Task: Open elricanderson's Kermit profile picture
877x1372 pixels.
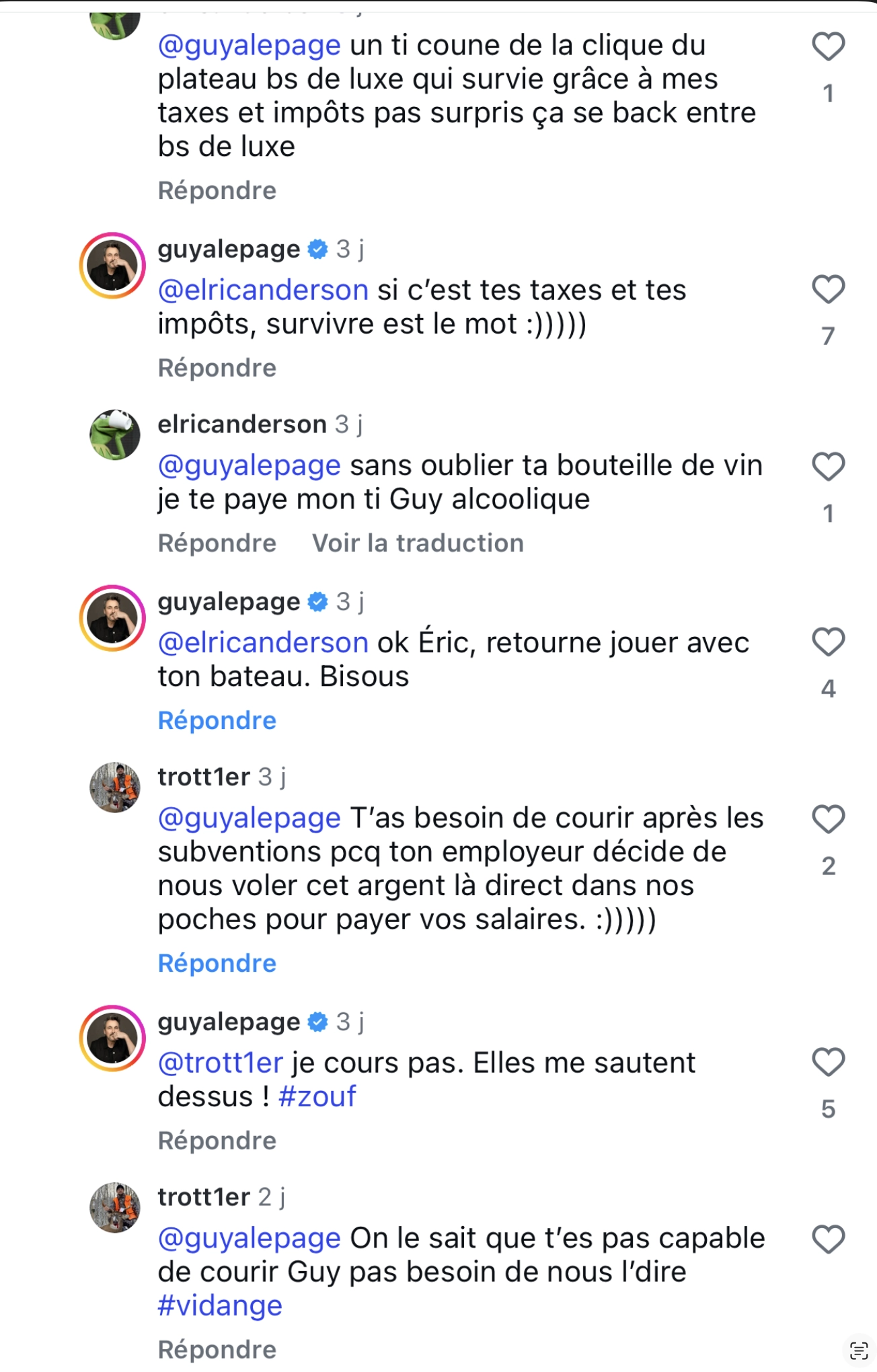Action: point(115,434)
